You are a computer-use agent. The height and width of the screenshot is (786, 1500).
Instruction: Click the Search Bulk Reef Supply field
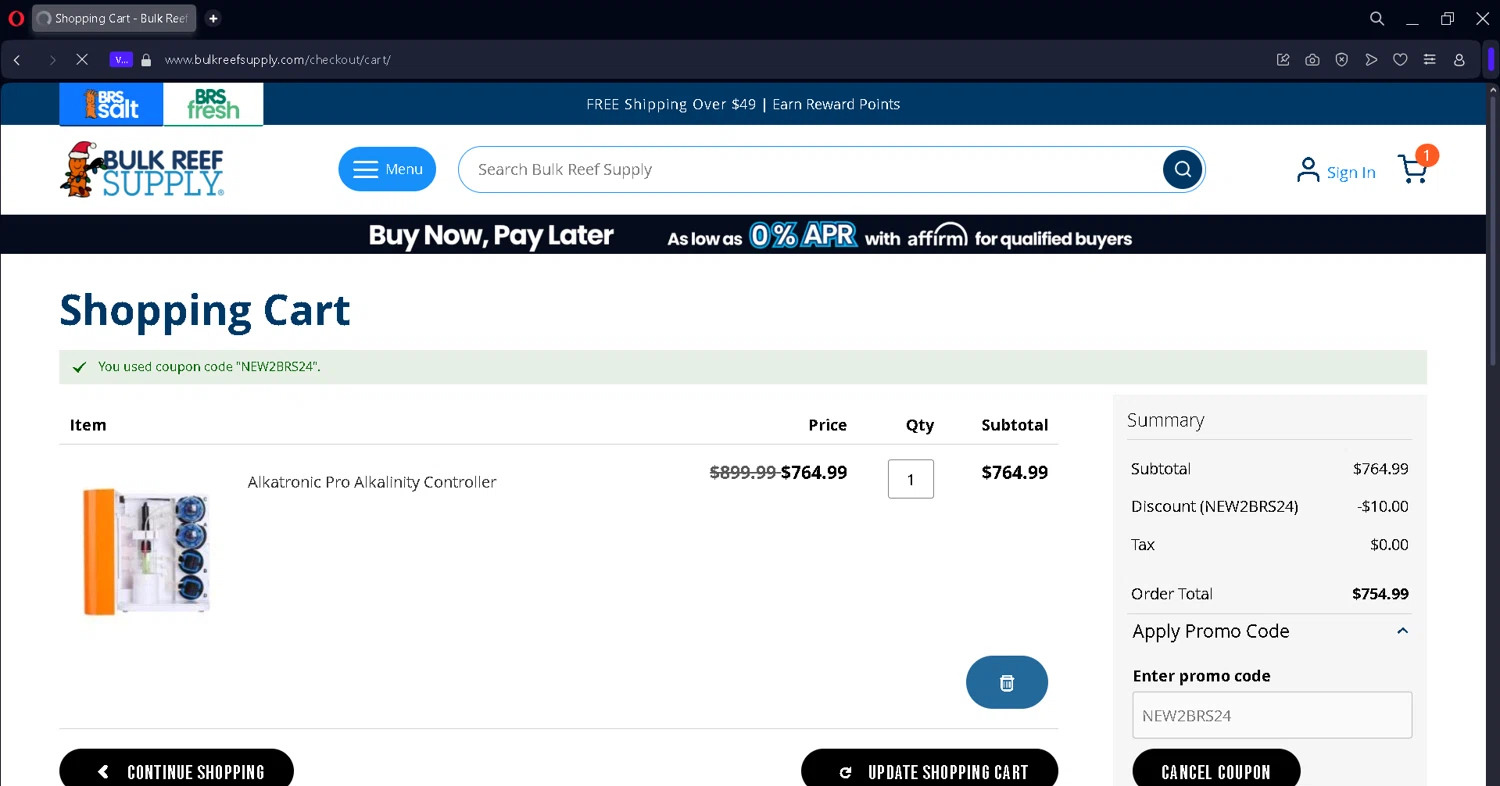810,169
